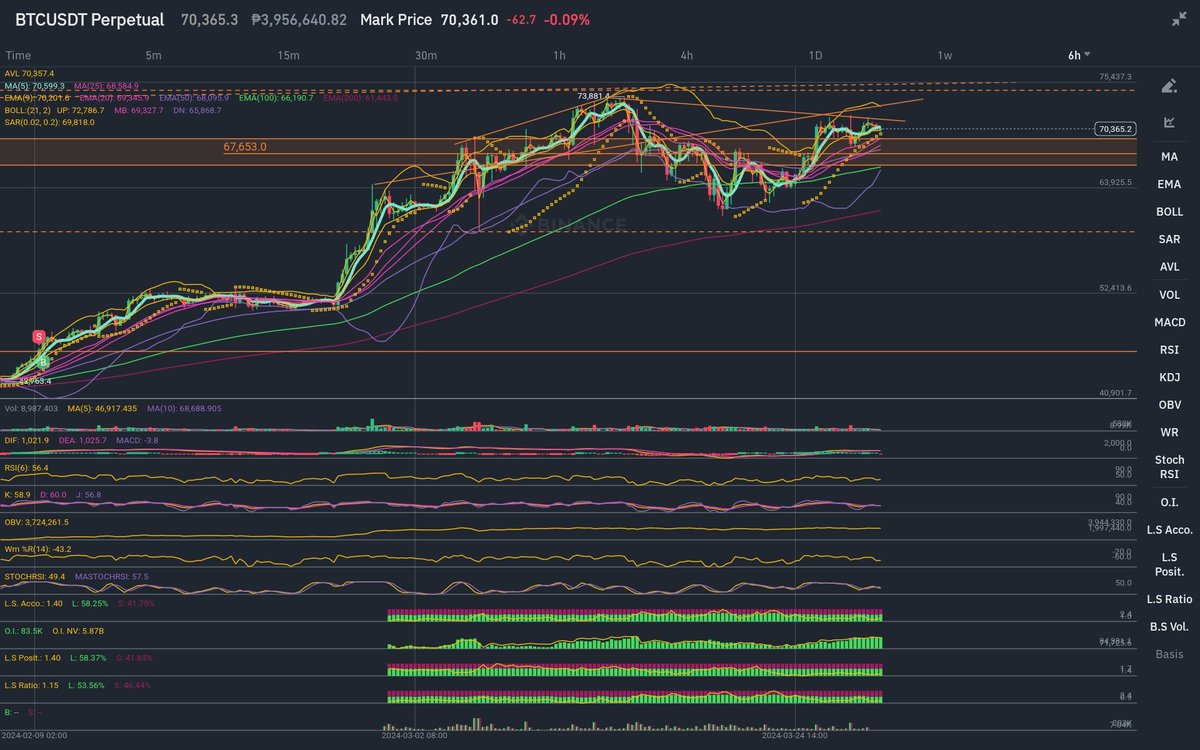
Task: Switch to the 1D timeframe
Action: point(816,56)
